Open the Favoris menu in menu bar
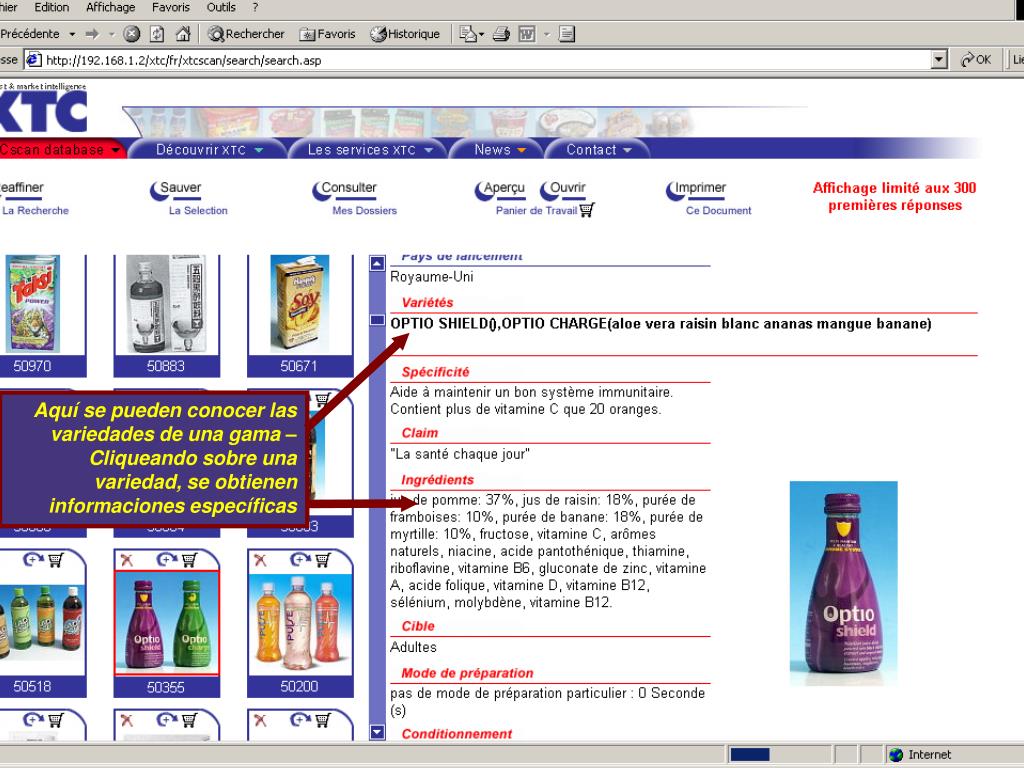The height and width of the screenshot is (768, 1024). (170, 7)
